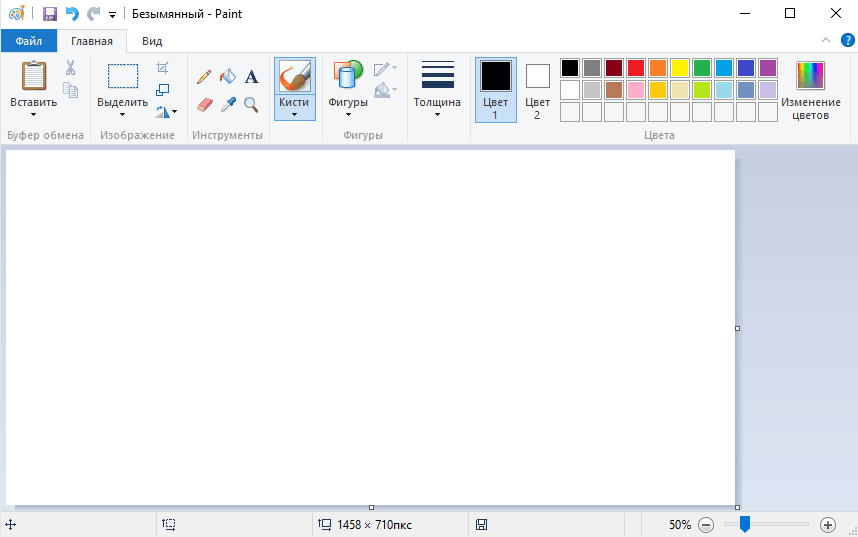
Task: Select the Eraser tool
Action: 204,104
